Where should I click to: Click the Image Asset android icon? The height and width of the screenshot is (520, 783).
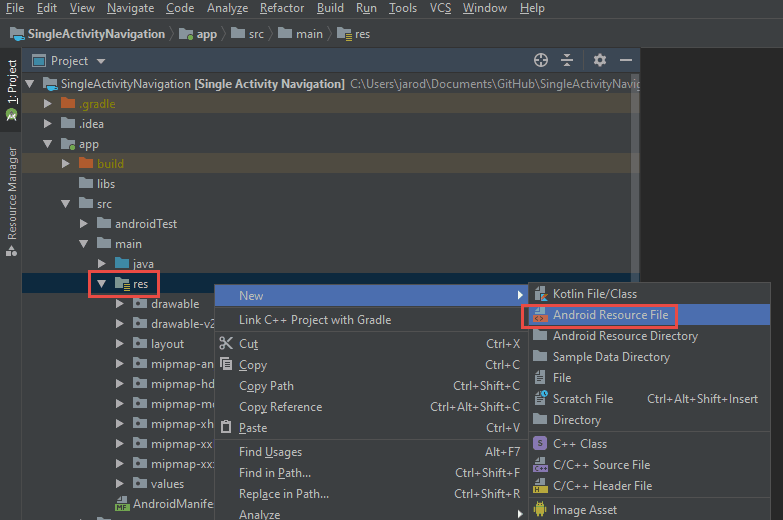tap(541, 510)
